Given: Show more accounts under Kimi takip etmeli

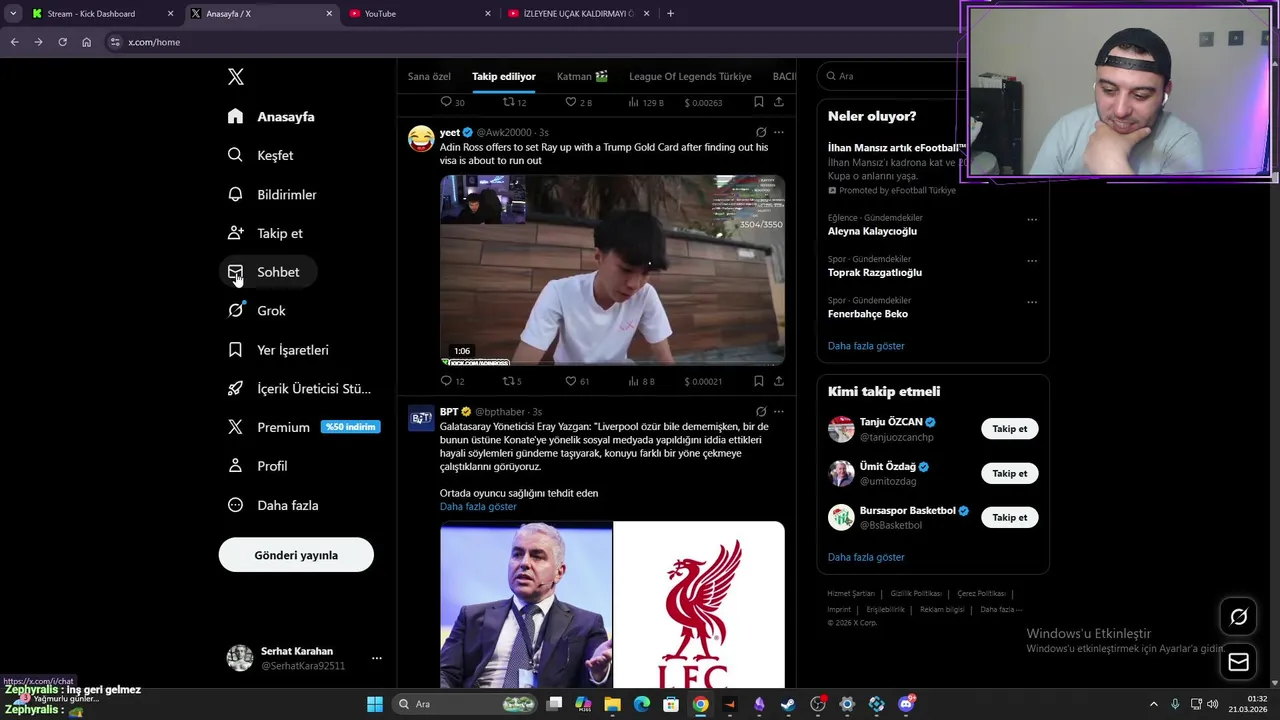Looking at the screenshot, I should [x=866, y=557].
